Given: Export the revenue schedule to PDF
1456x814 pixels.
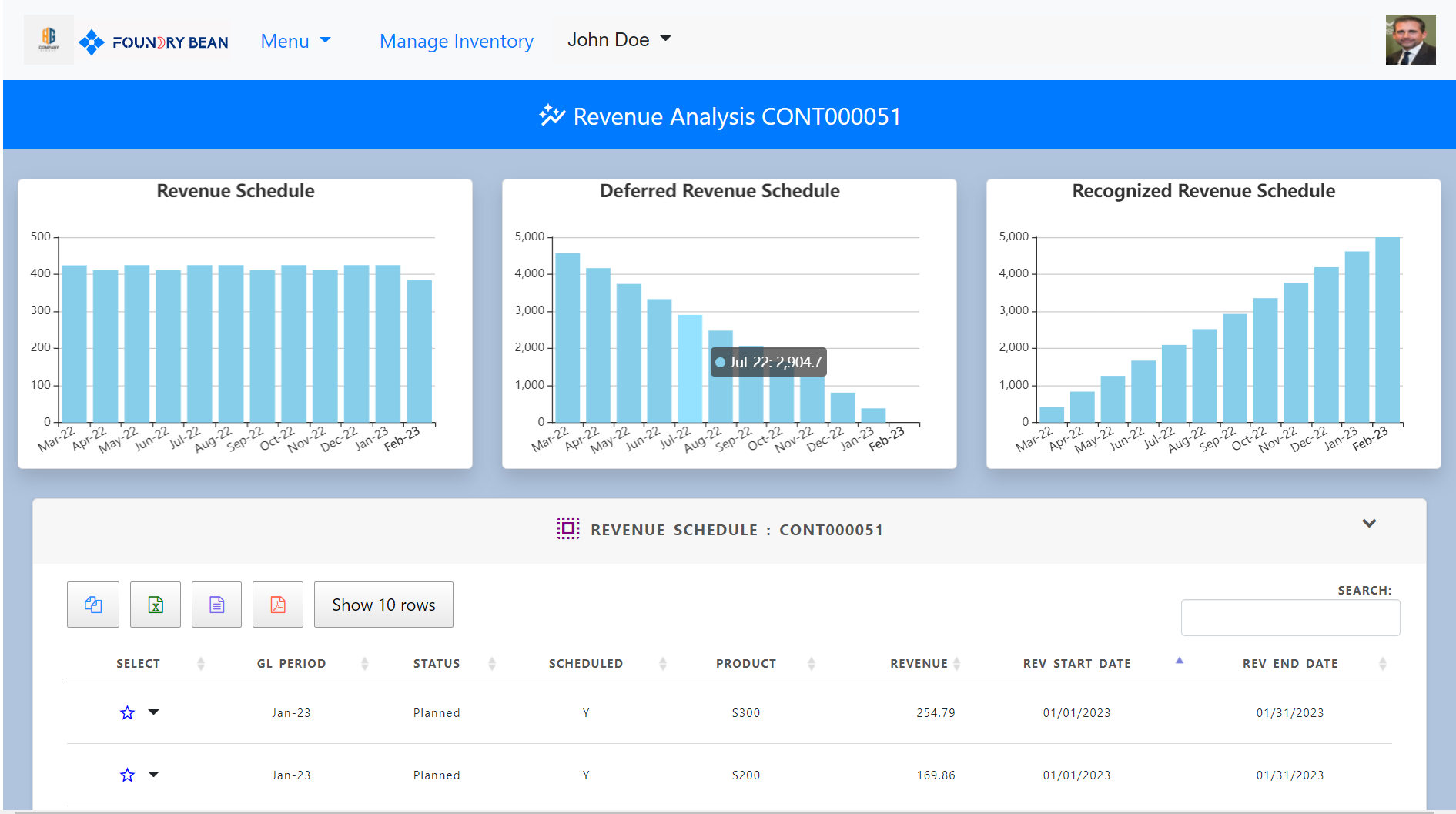Looking at the screenshot, I should pyautogui.click(x=277, y=605).
